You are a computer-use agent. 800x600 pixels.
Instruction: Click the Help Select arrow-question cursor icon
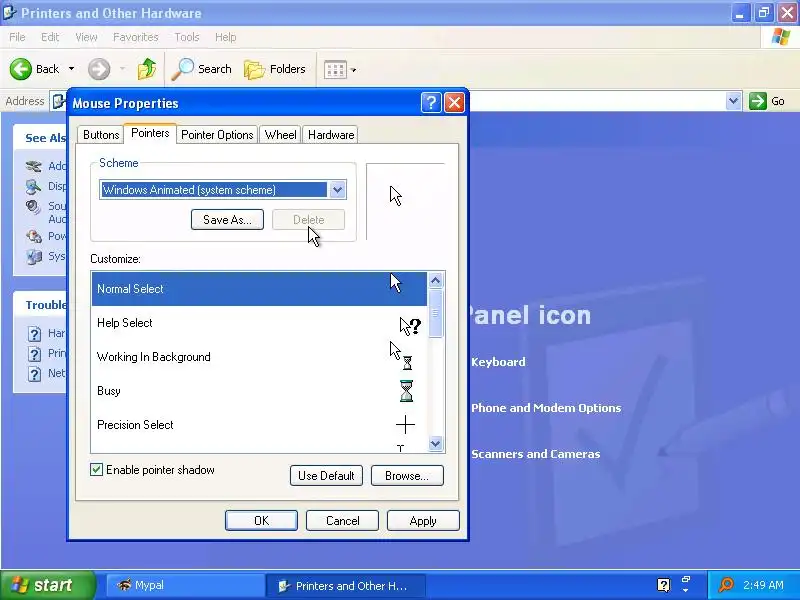tap(410, 326)
